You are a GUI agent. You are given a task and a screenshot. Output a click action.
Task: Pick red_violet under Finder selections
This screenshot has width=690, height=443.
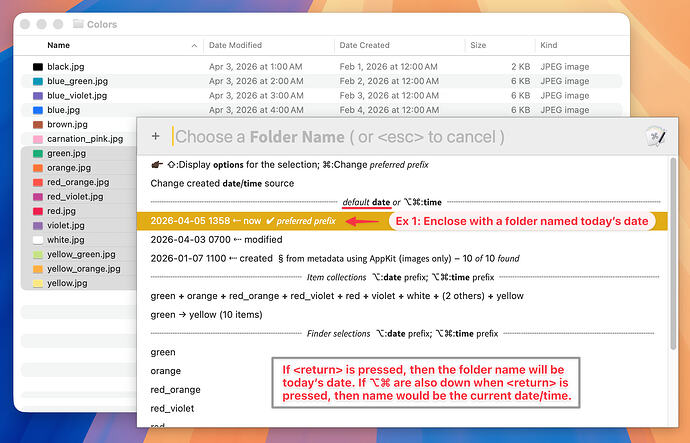[x=172, y=409]
